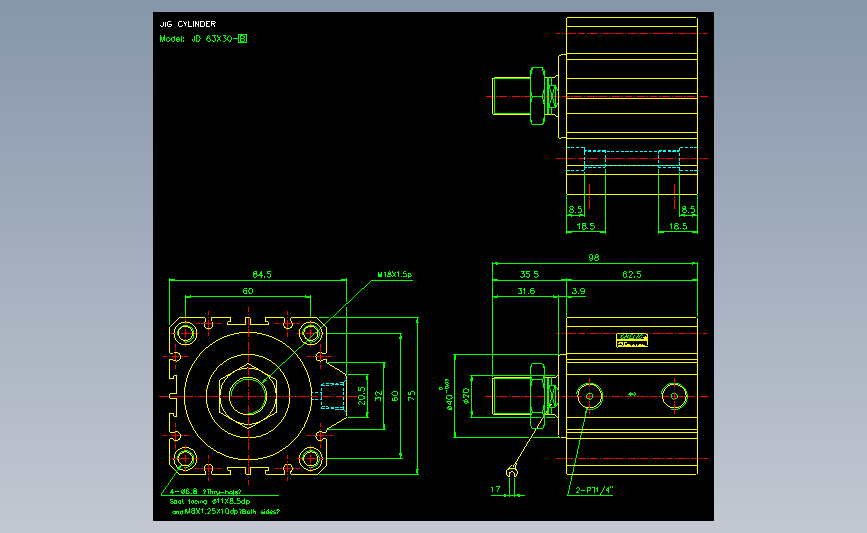
Task: Select the 2-PT1/4" port callout
Action: [x=594, y=490]
